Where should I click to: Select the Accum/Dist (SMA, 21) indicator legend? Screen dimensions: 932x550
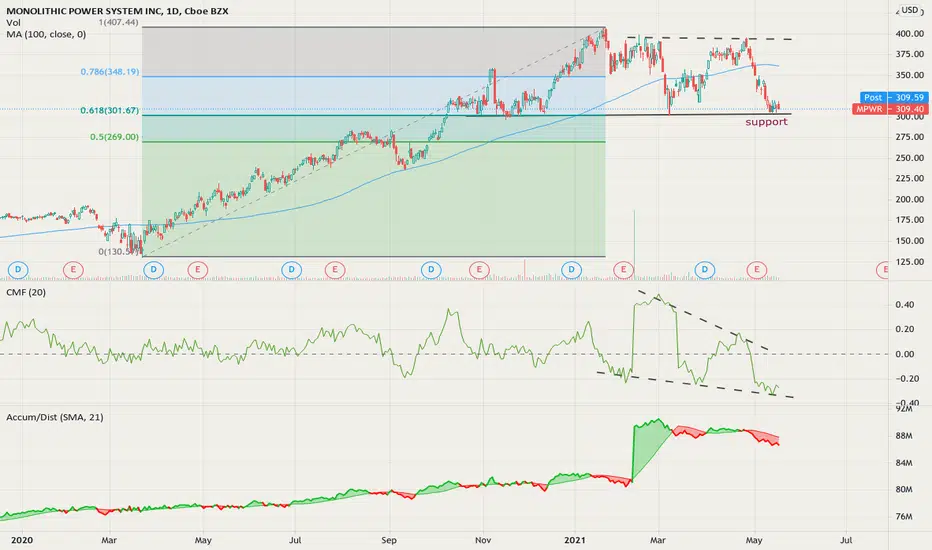[55, 417]
